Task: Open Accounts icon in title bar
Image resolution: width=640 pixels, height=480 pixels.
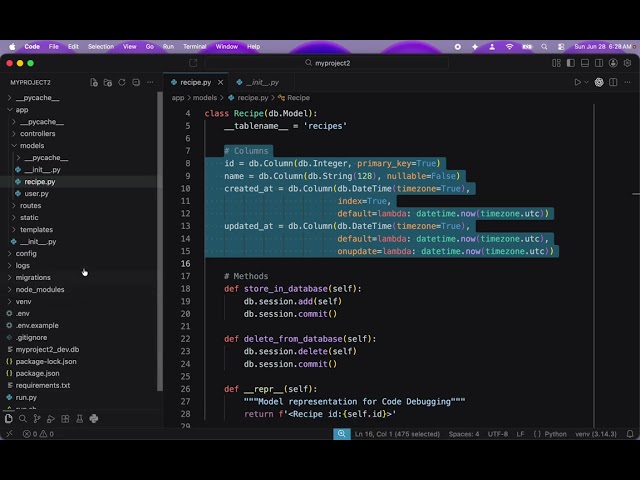Action: (x=613, y=63)
